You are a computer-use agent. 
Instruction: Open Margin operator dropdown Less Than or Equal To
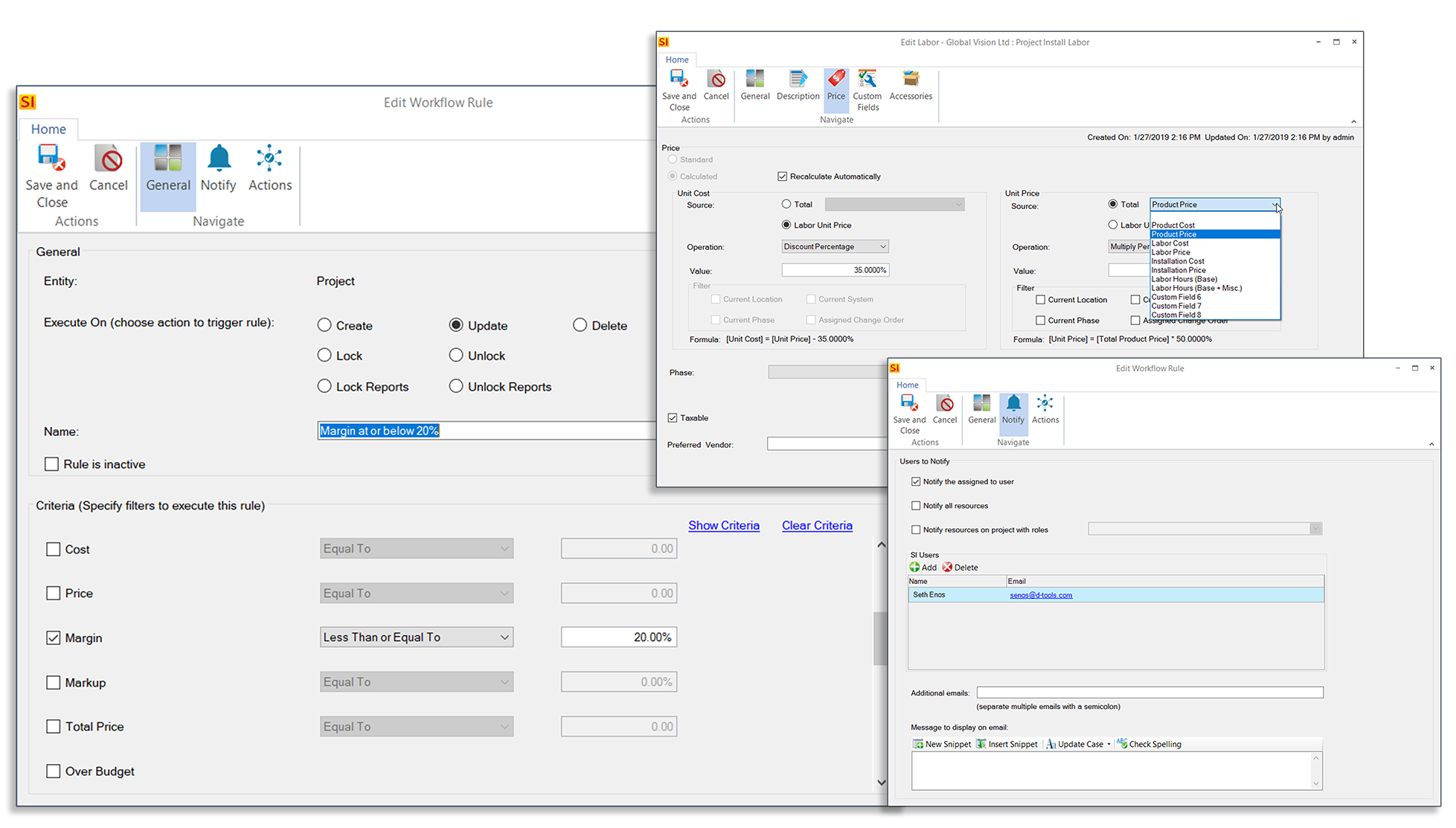(x=417, y=638)
